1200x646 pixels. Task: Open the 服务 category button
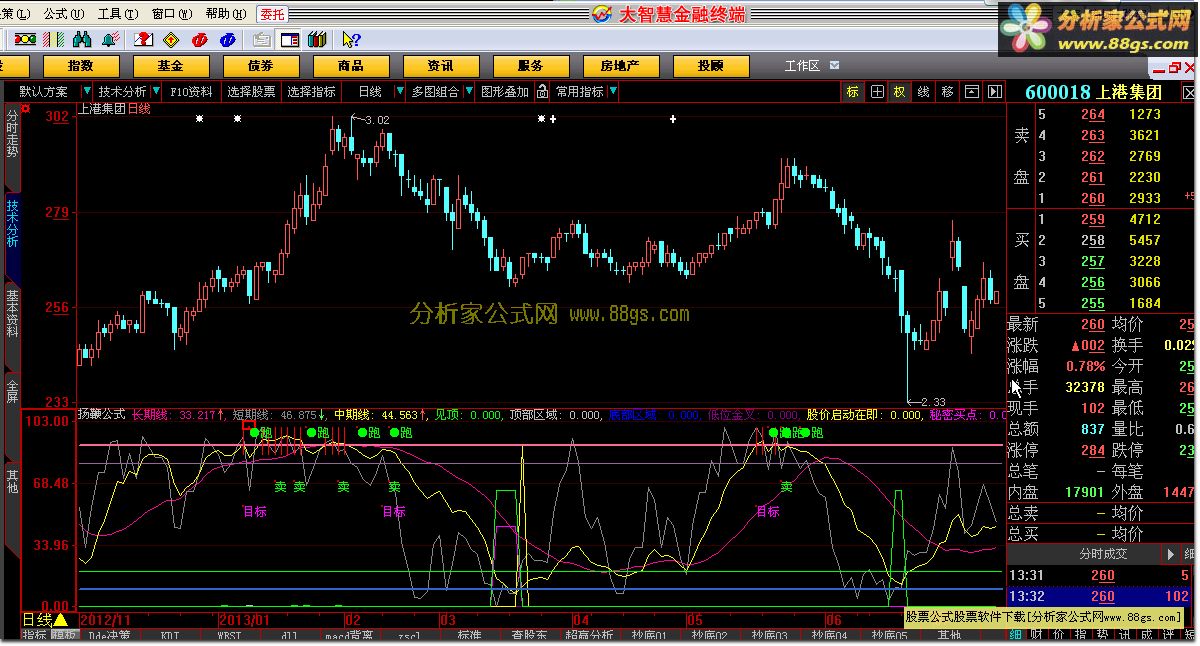coord(531,66)
